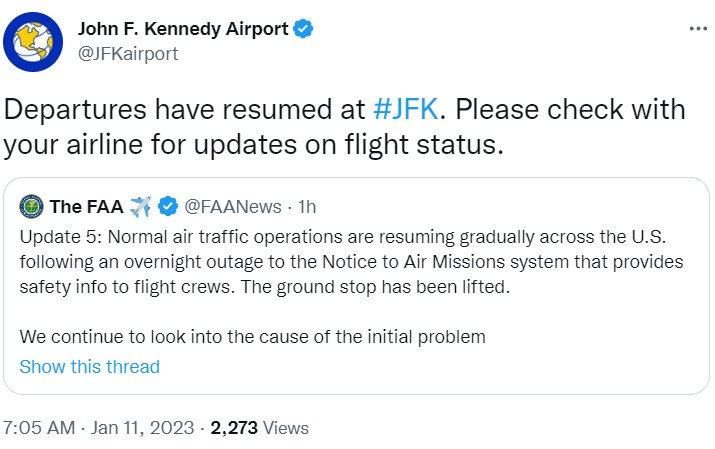Click The FAA account name
The width and height of the screenshot is (715, 449).
click(x=86, y=207)
